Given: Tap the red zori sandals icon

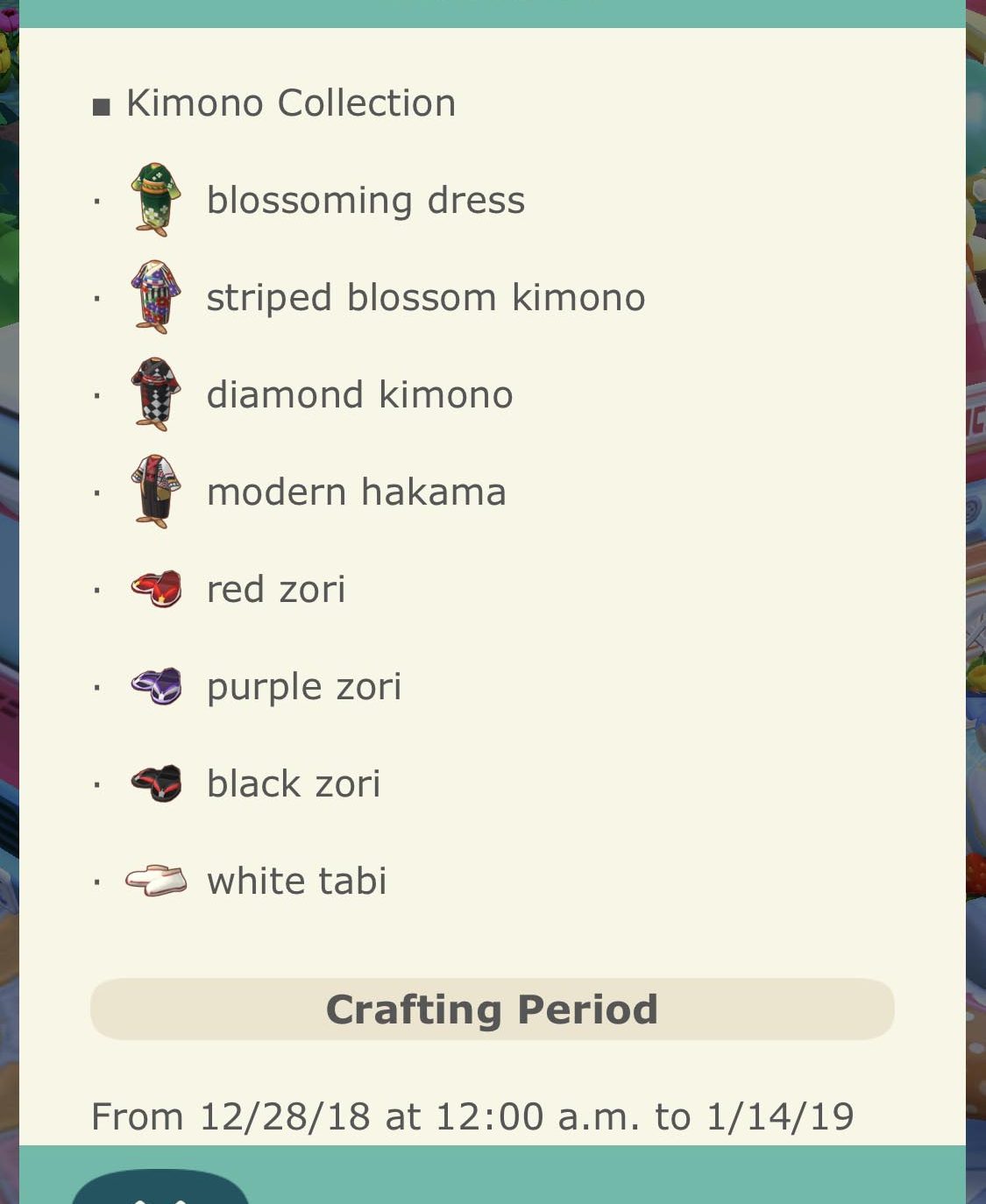Looking at the screenshot, I should 156,589.
